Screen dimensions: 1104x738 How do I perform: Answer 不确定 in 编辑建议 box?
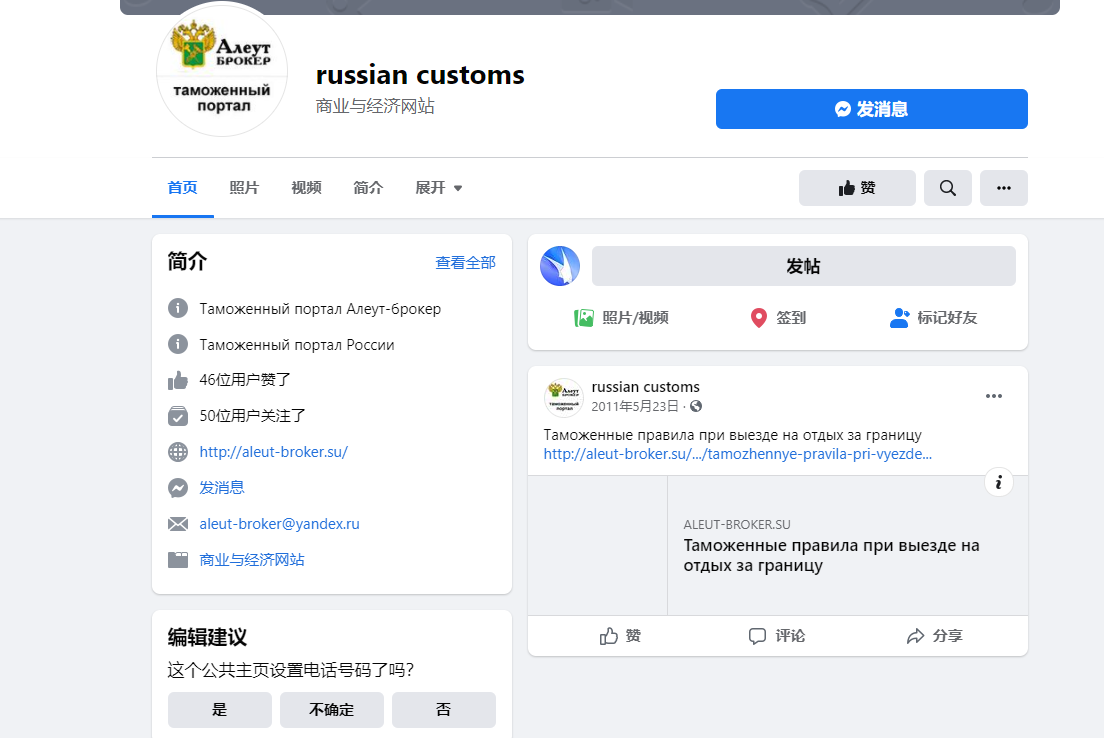click(x=332, y=710)
